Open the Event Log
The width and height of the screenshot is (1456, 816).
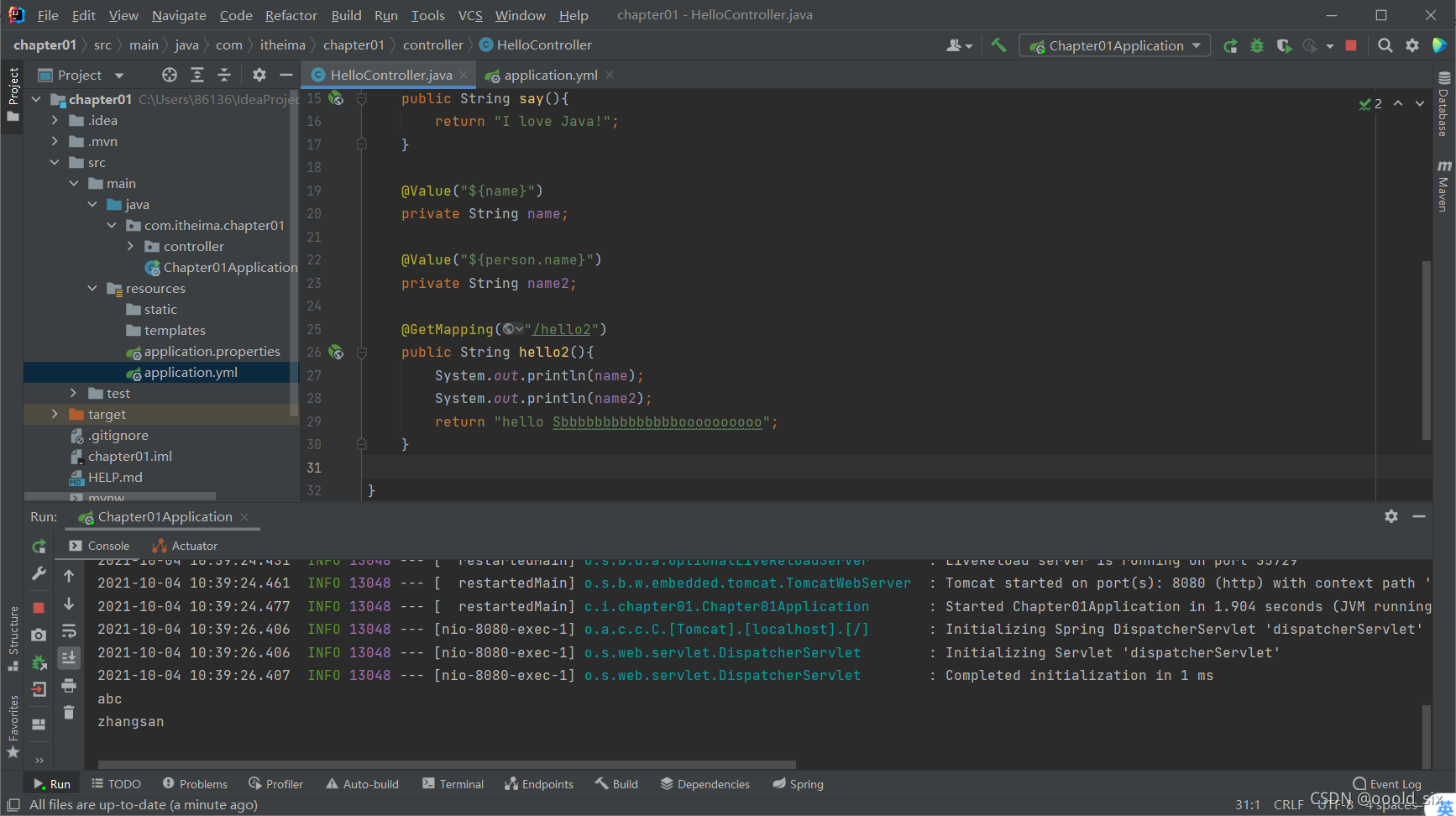pyautogui.click(x=1387, y=784)
